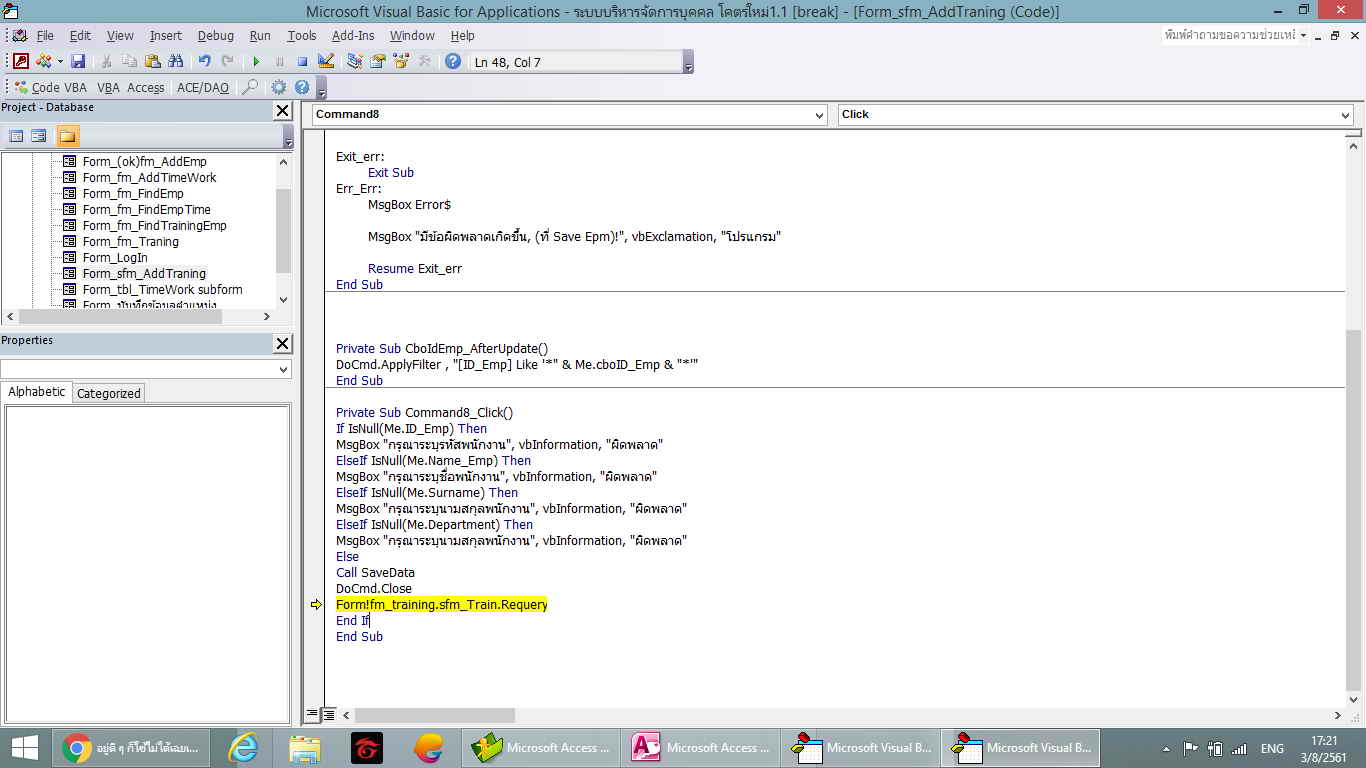
Task: Open the help search box dropdown arrow
Action: click(1303, 36)
